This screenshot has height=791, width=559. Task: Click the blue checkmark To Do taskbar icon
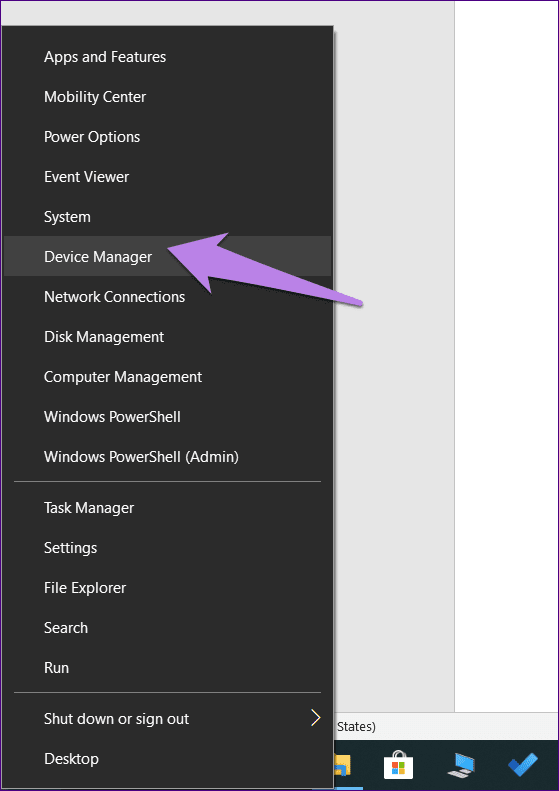coord(523,765)
